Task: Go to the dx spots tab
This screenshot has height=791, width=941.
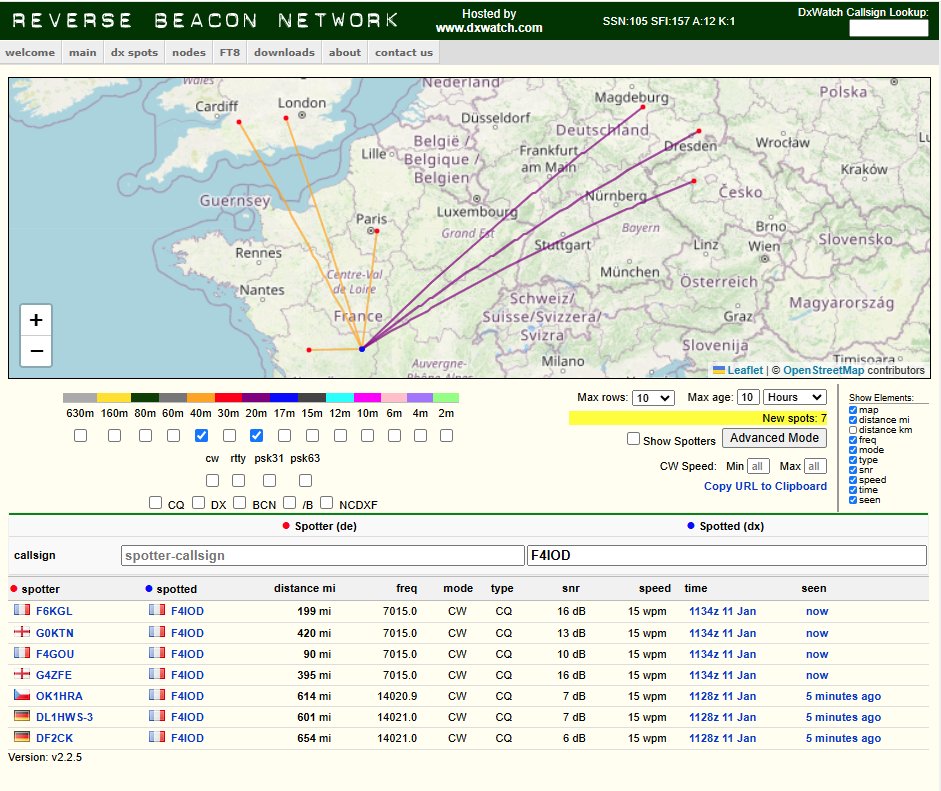Action: coord(134,52)
